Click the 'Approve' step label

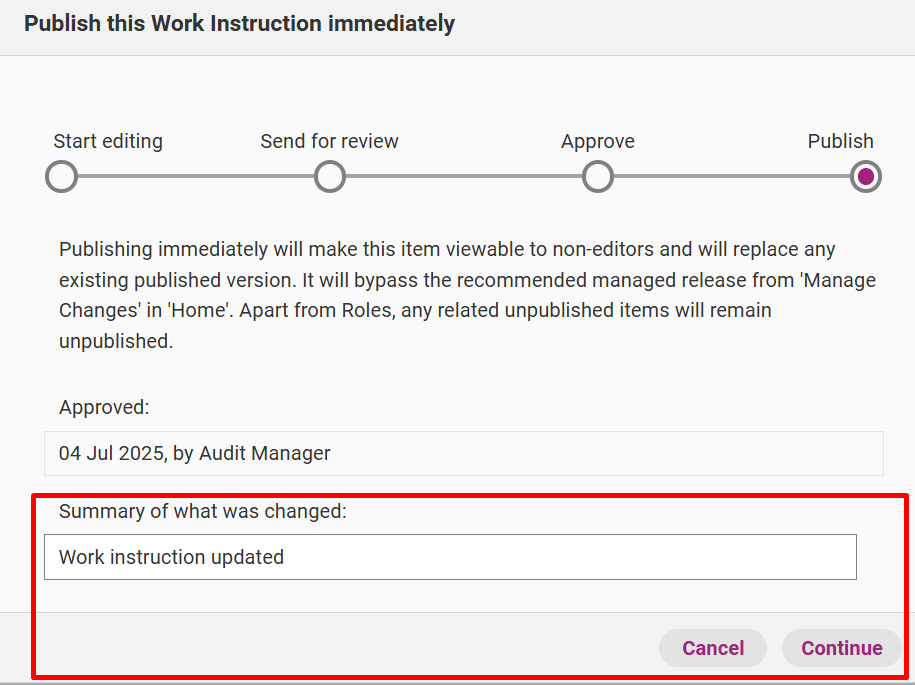pyautogui.click(x=598, y=141)
